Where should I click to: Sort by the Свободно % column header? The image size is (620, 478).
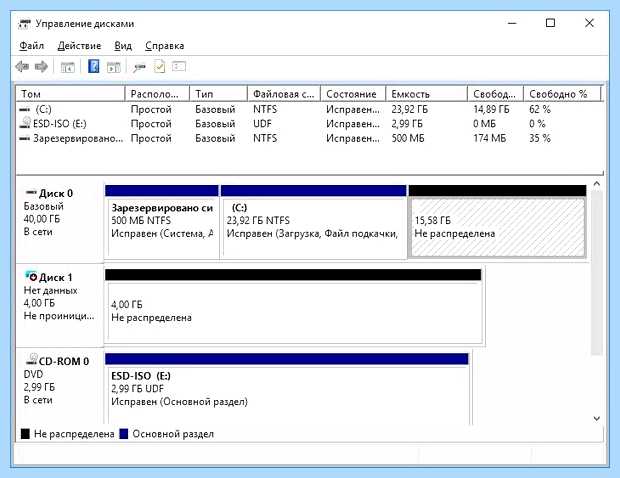pos(562,94)
